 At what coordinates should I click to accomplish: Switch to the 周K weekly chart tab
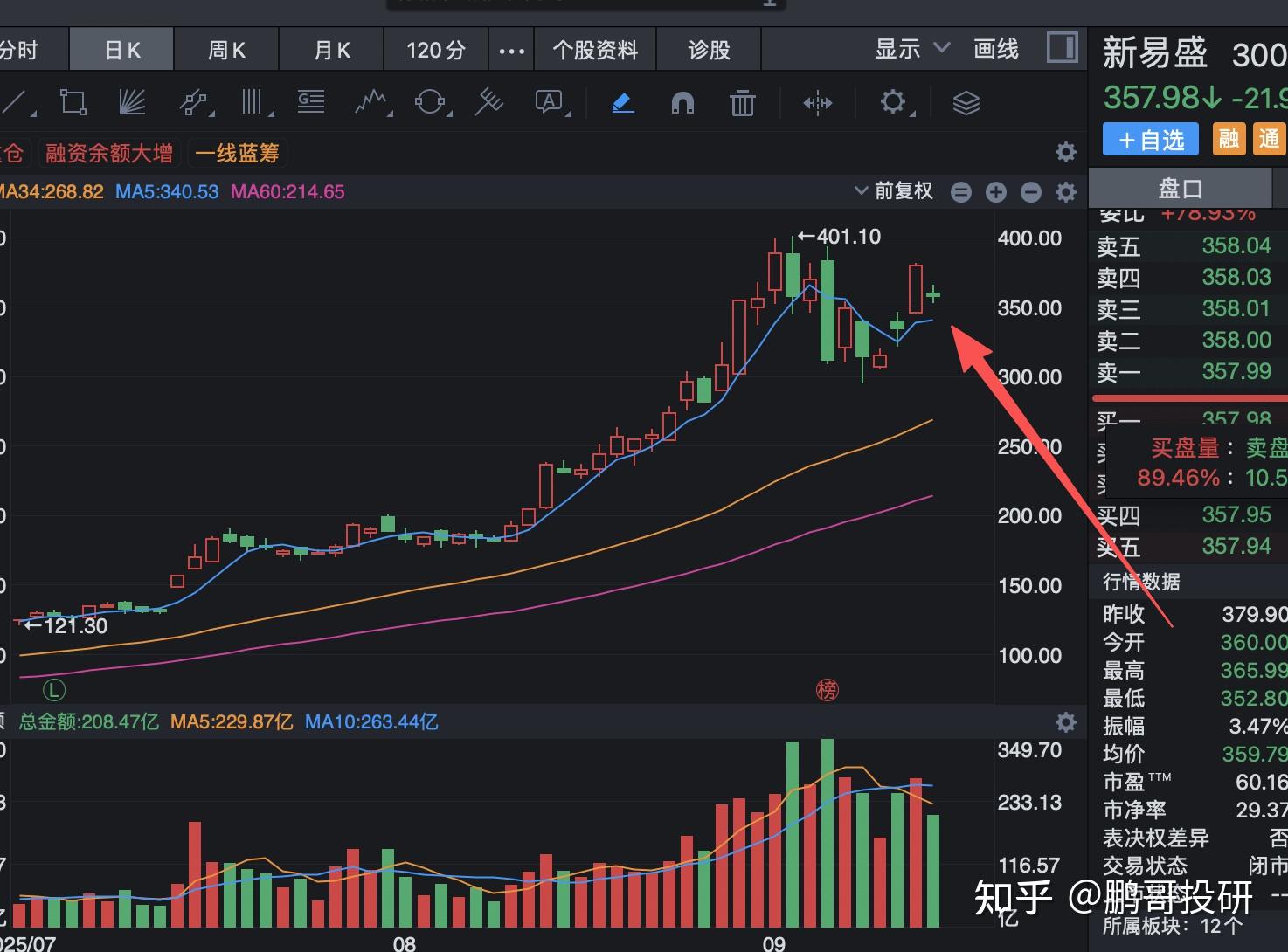[226, 49]
